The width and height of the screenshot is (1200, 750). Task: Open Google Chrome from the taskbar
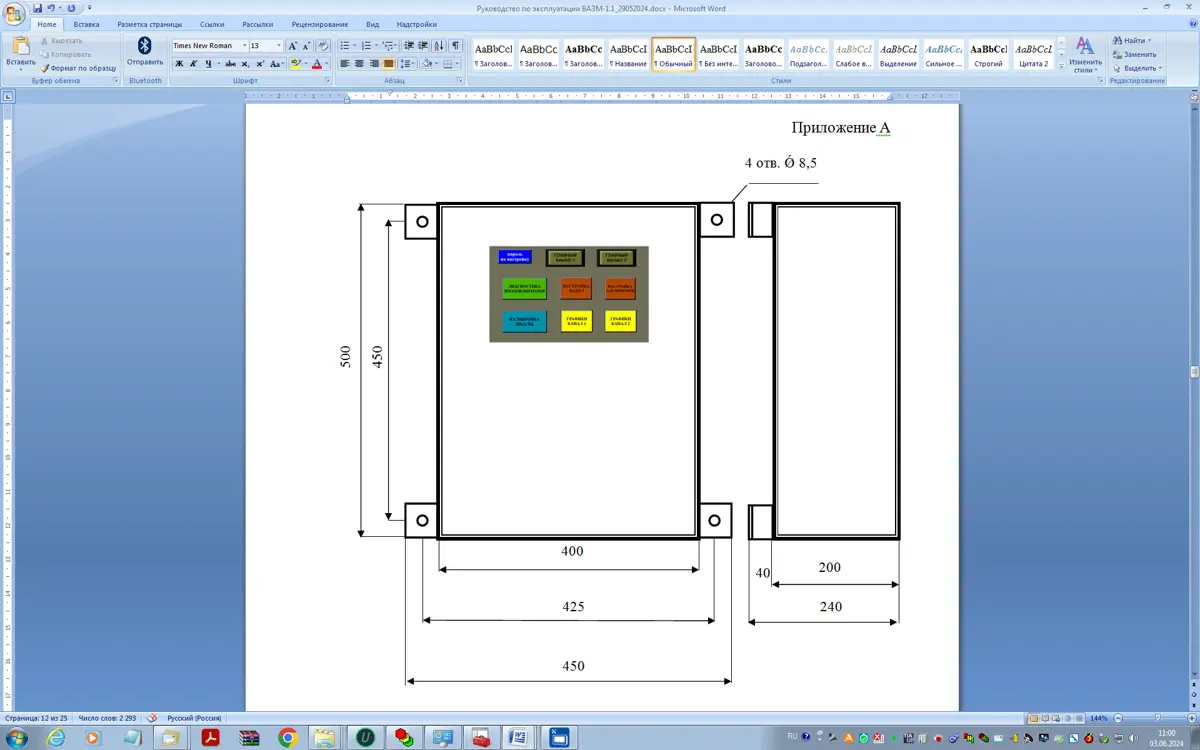point(288,738)
